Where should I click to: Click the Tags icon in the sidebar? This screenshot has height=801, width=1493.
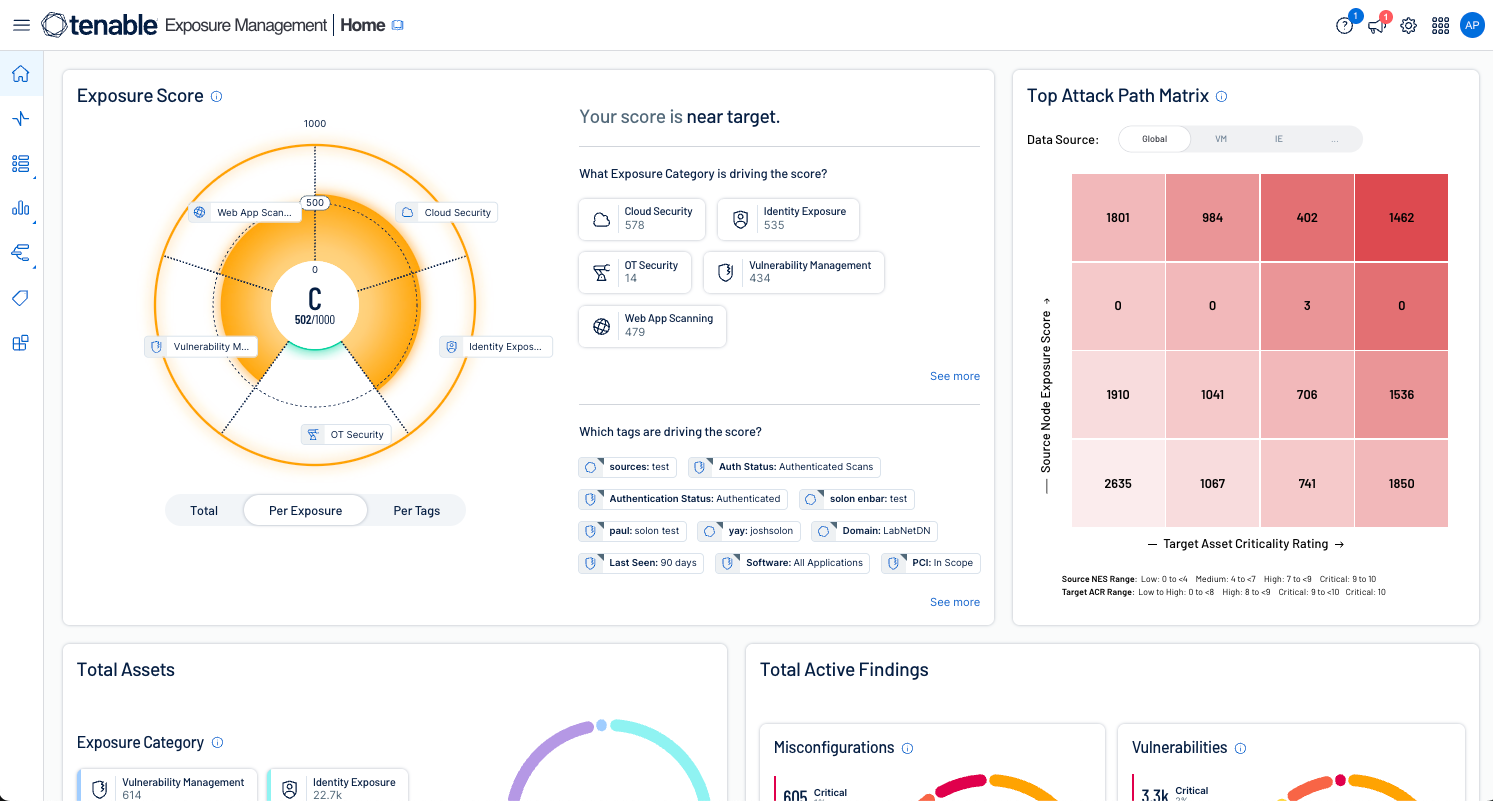click(x=21, y=298)
